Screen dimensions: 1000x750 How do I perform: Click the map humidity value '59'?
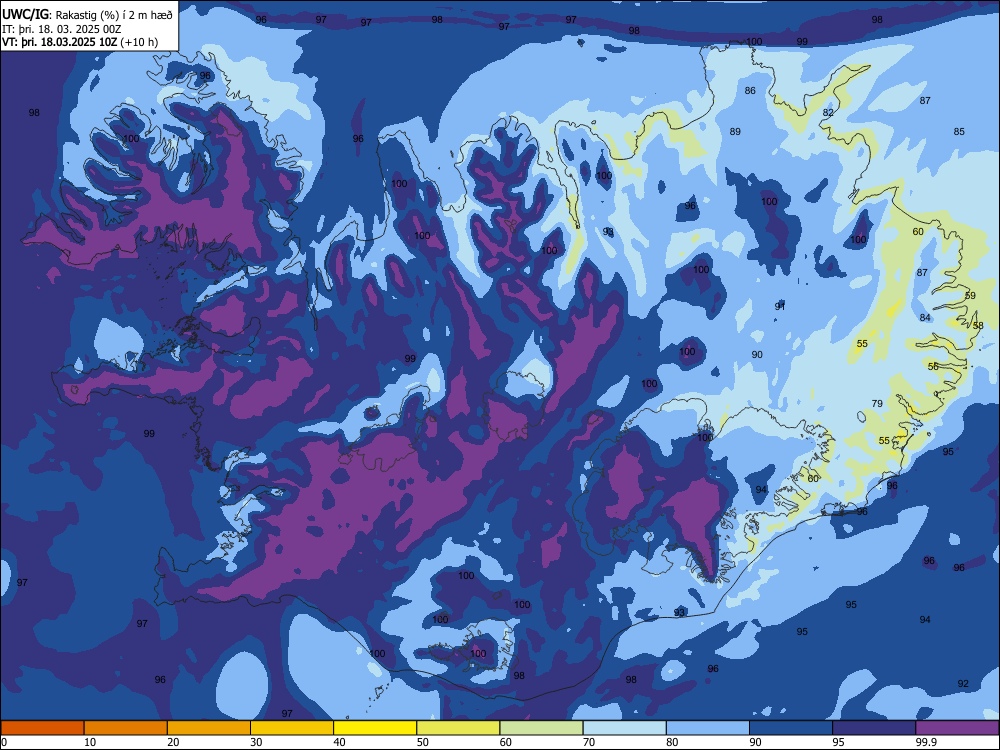click(x=970, y=295)
